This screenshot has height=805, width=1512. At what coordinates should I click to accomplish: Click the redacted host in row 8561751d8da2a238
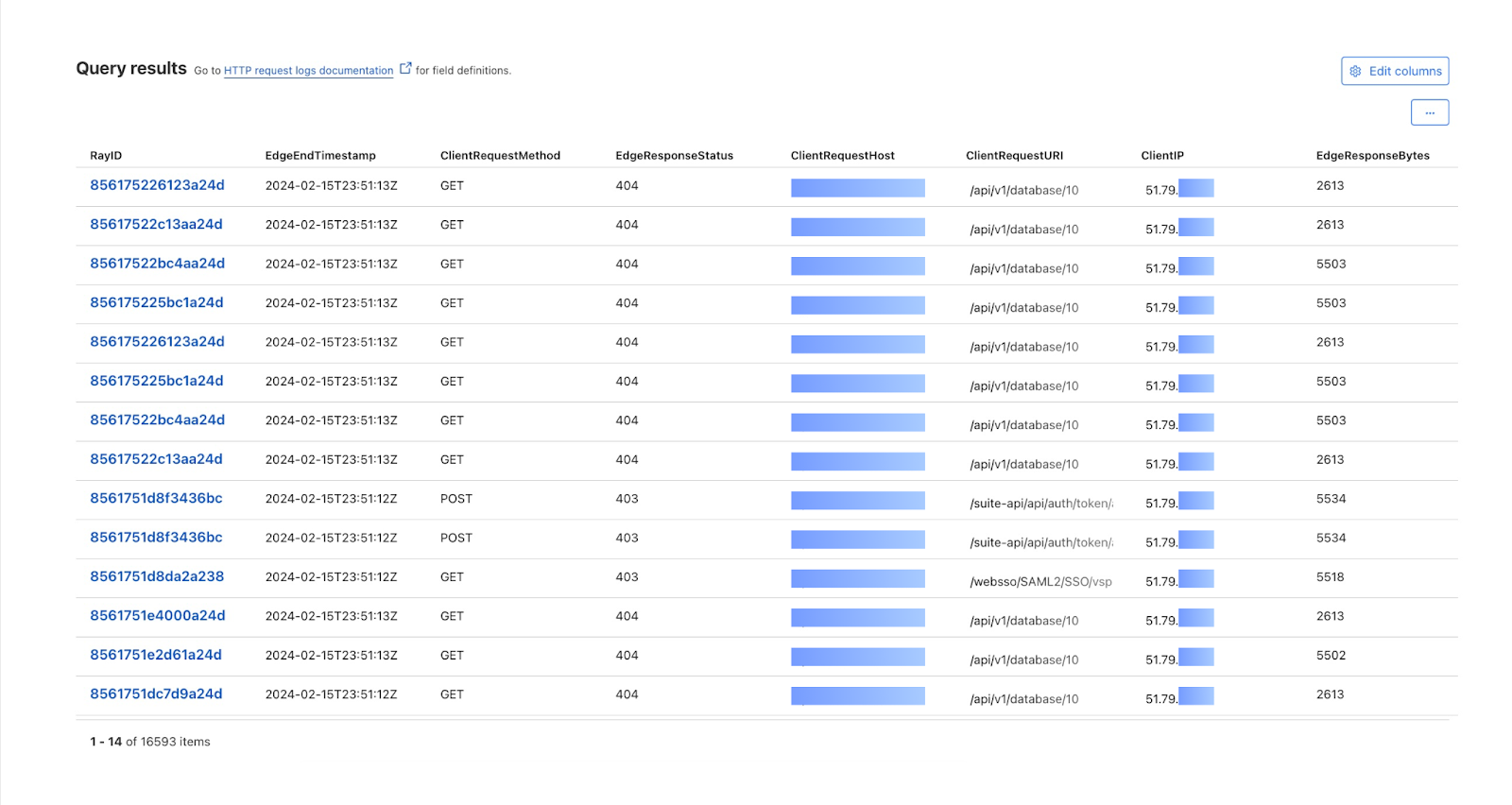point(858,578)
